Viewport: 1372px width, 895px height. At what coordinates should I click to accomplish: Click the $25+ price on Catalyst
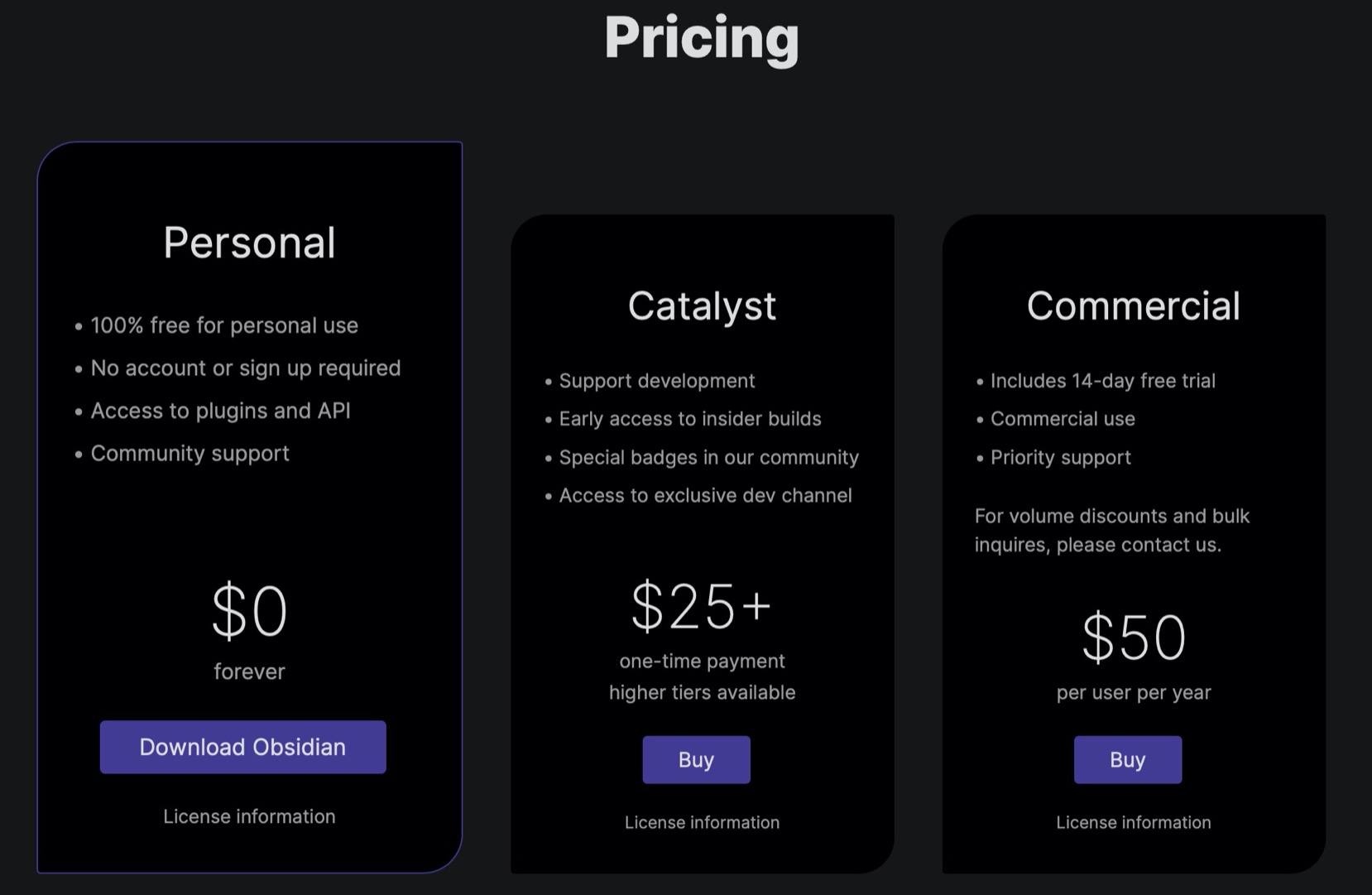point(700,605)
